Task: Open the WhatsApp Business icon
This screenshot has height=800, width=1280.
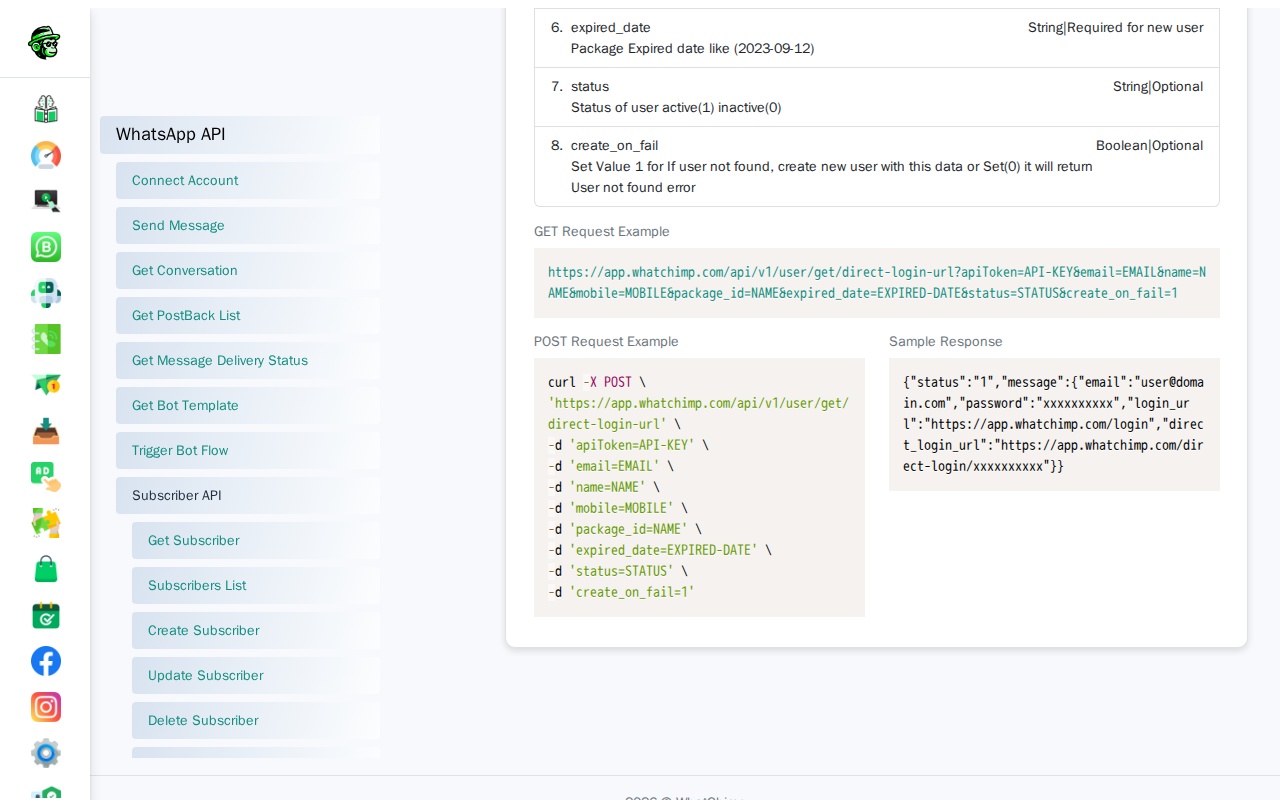Action: (45, 247)
